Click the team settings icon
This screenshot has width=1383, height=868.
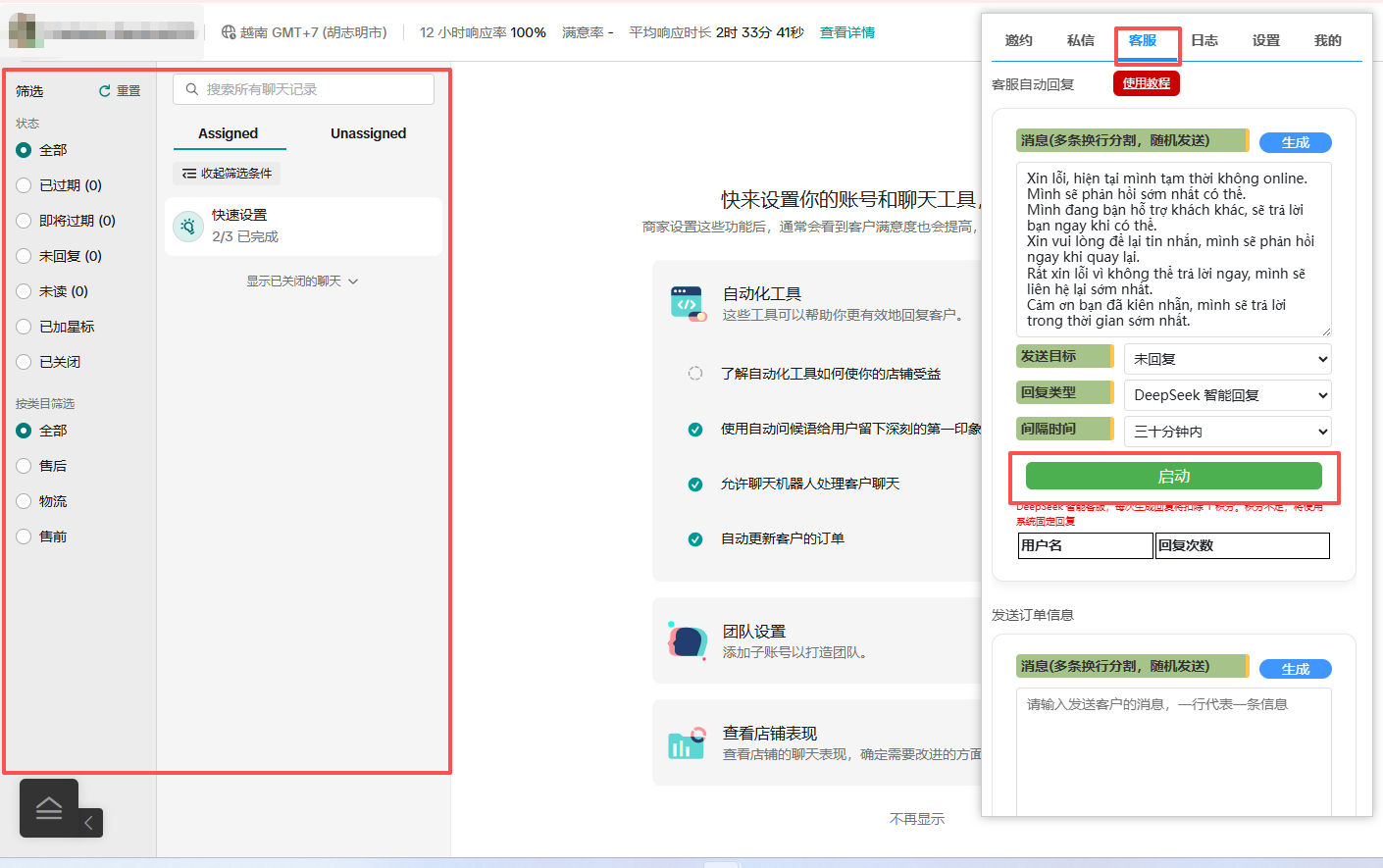coord(688,640)
